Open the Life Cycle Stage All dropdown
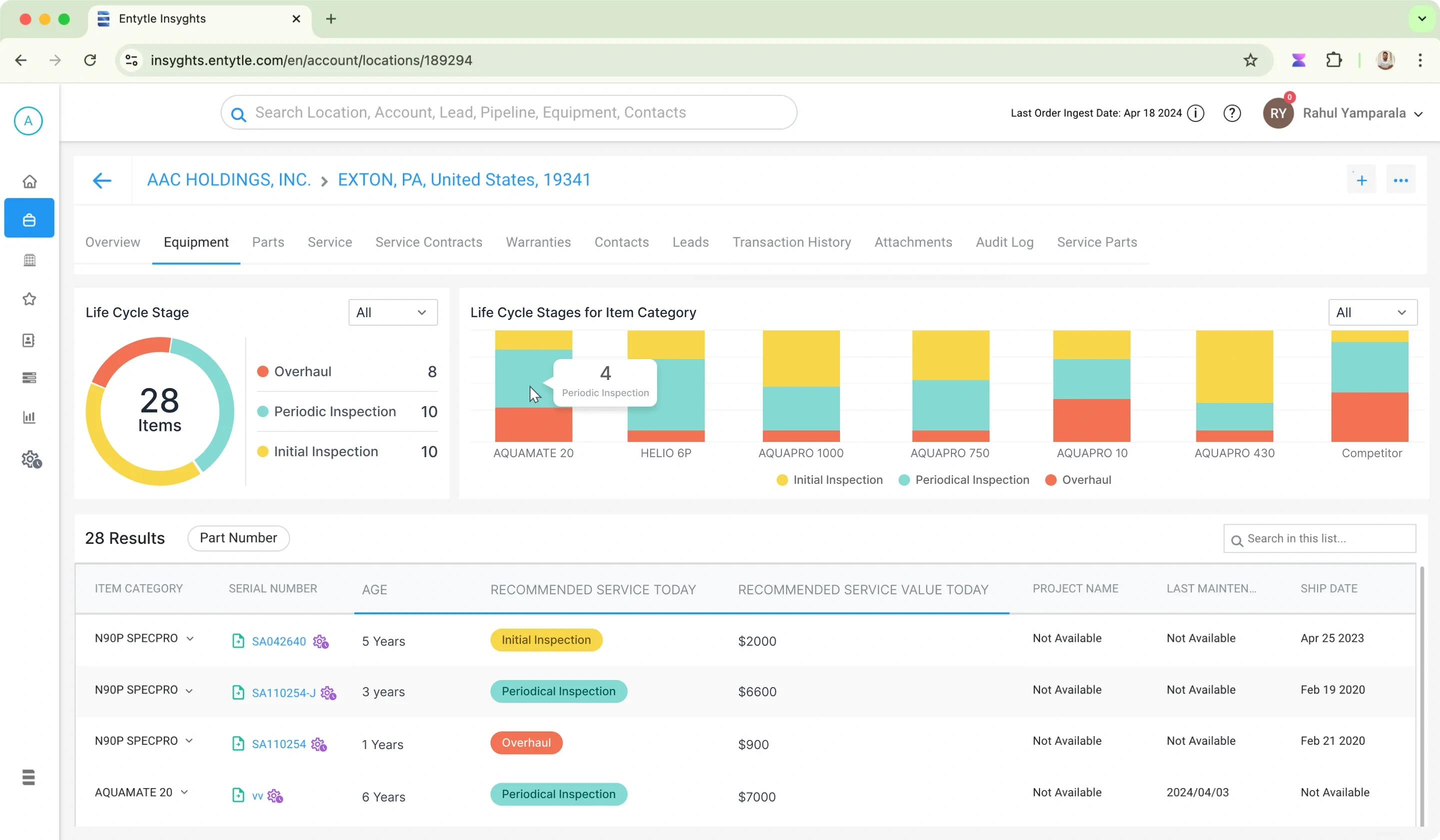Viewport: 1440px width, 840px height. pos(393,312)
